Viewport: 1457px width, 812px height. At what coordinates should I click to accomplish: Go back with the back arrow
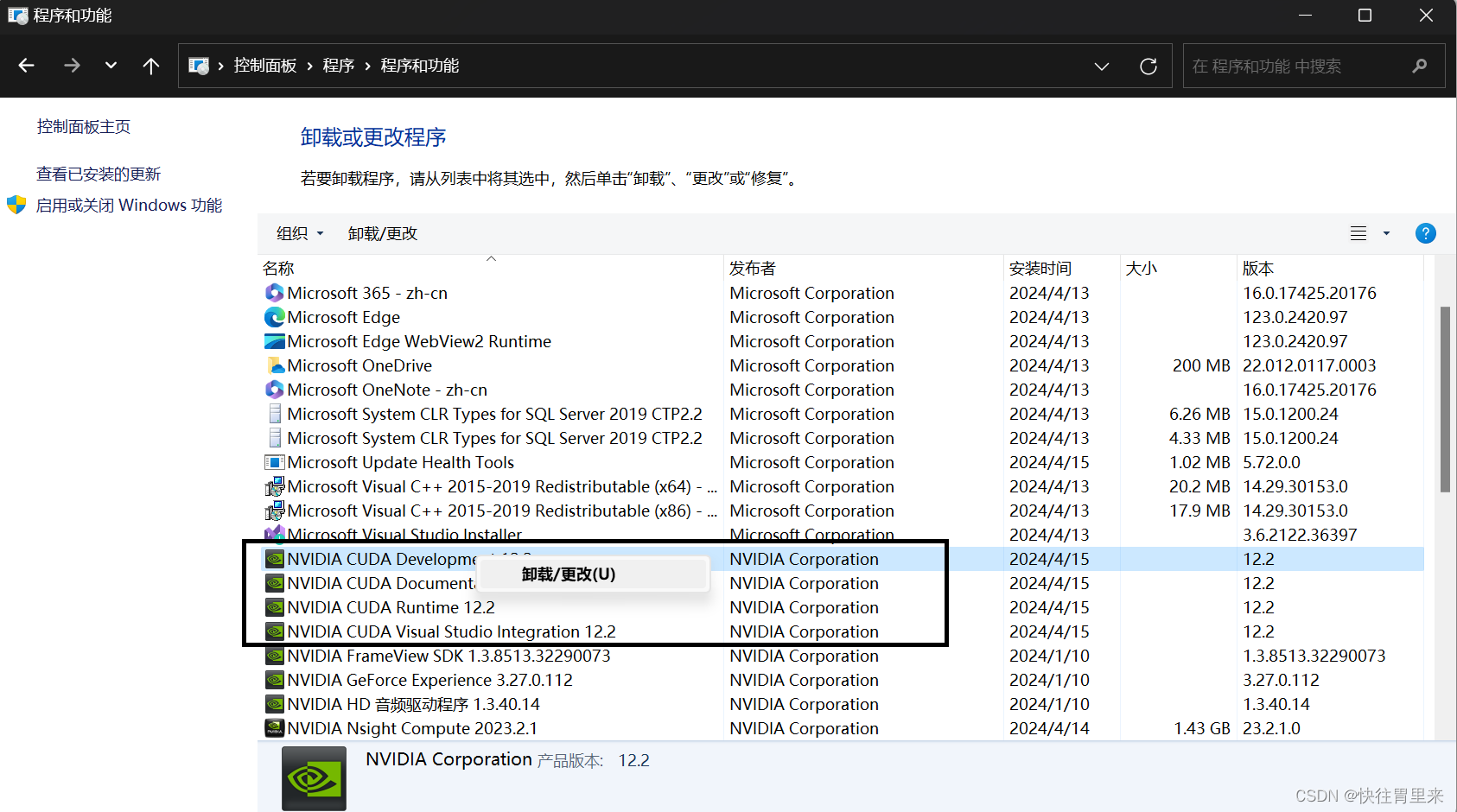27,66
